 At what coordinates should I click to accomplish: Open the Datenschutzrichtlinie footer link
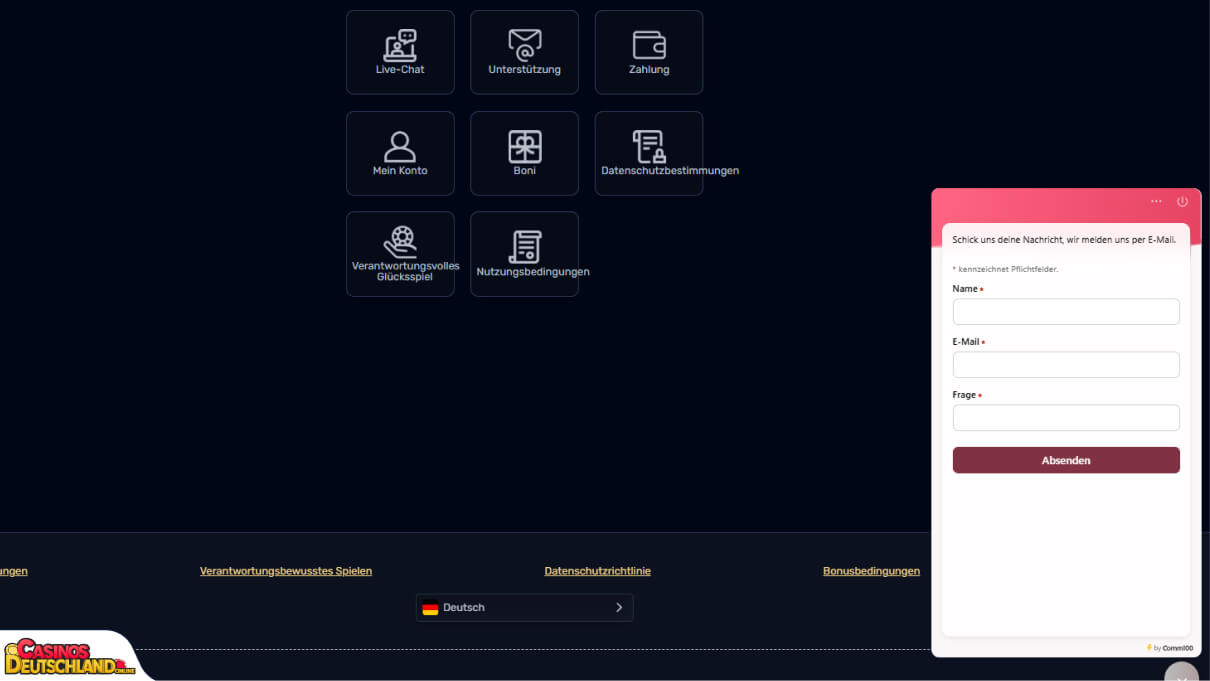coord(597,571)
